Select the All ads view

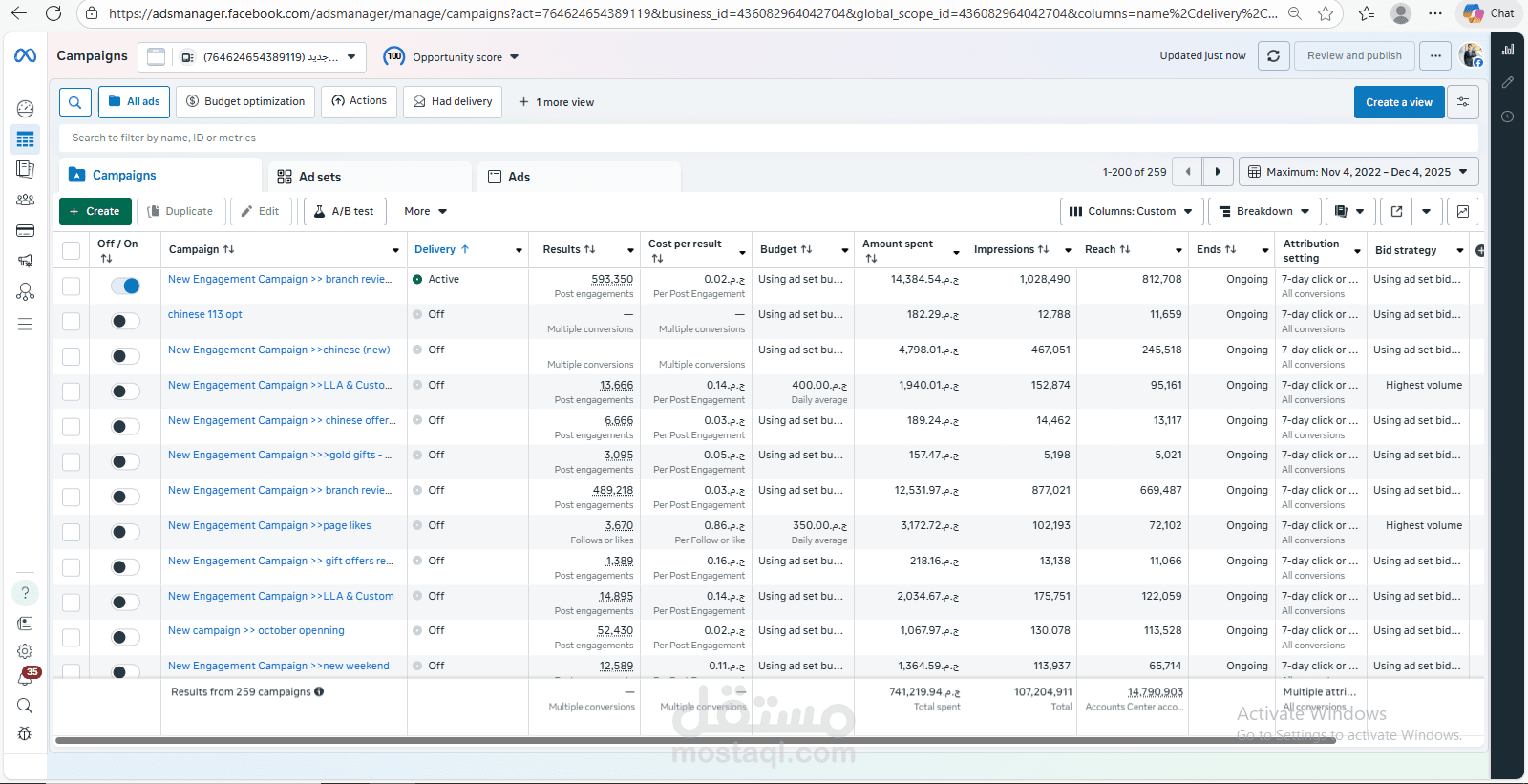134,102
